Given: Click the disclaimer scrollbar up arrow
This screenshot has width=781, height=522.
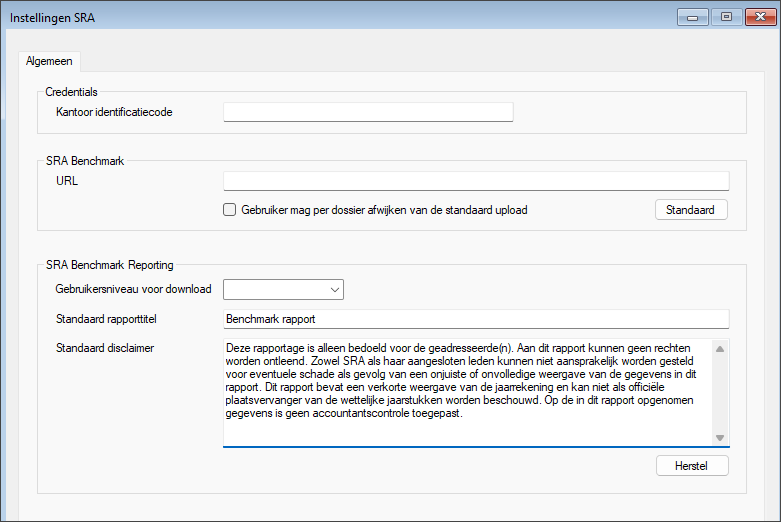Looking at the screenshot, I should (720, 349).
